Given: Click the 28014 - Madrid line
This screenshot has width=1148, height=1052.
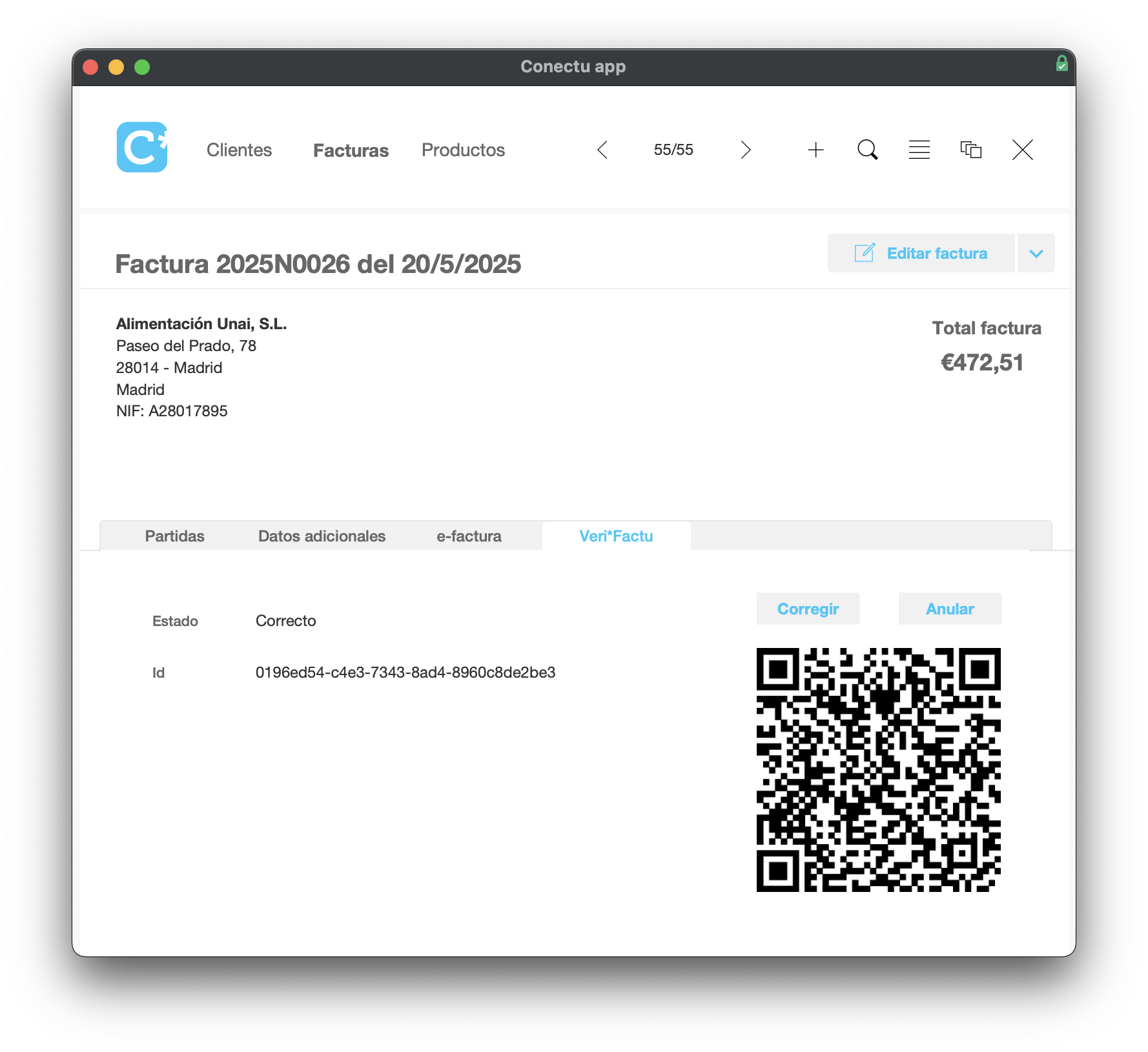Looking at the screenshot, I should pos(169,368).
